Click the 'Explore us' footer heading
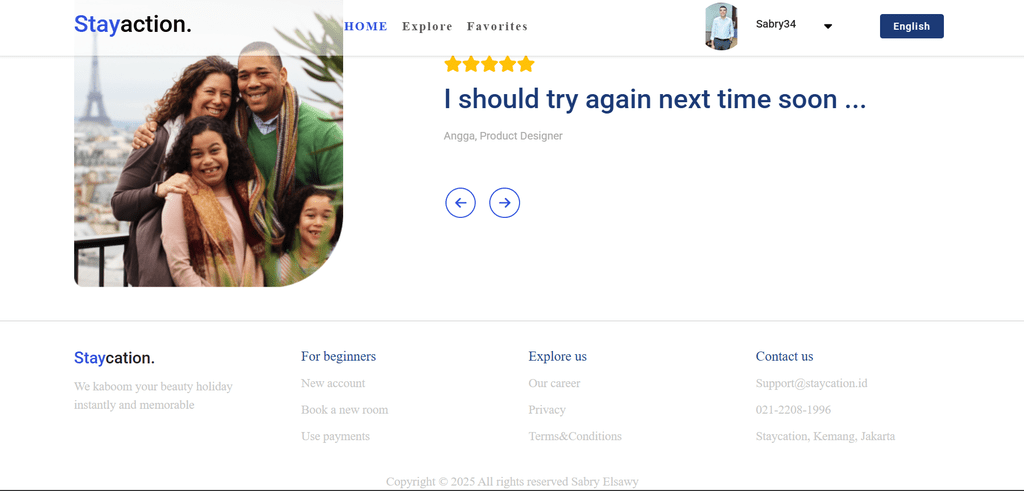The height and width of the screenshot is (491, 1024). click(x=557, y=356)
